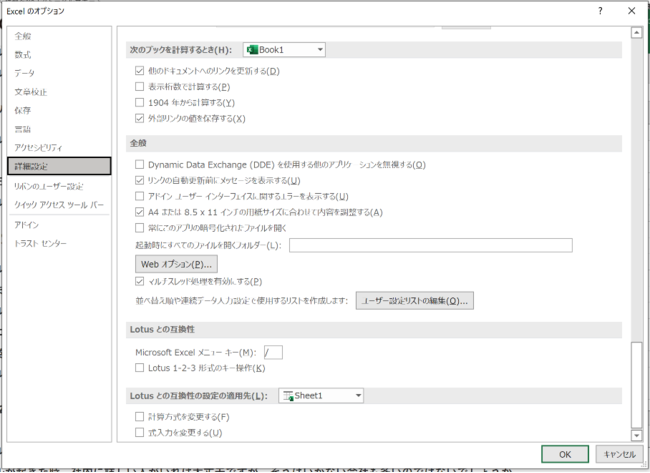
Task: Enable 式入力を変更する checkbox
Action: click(x=139, y=432)
